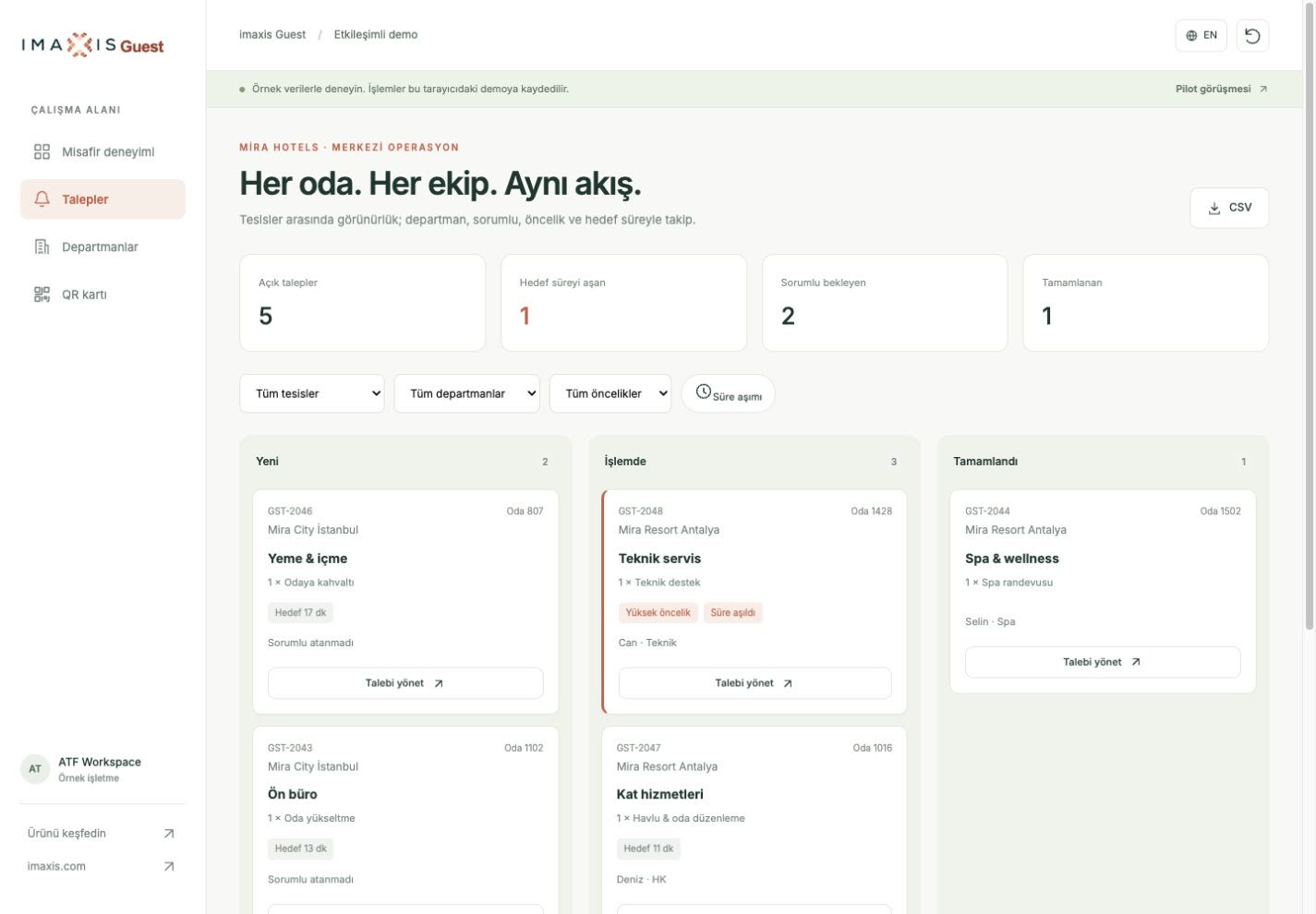This screenshot has width=1316, height=914.
Task: Click the Talepler bell icon
Action: [42, 199]
